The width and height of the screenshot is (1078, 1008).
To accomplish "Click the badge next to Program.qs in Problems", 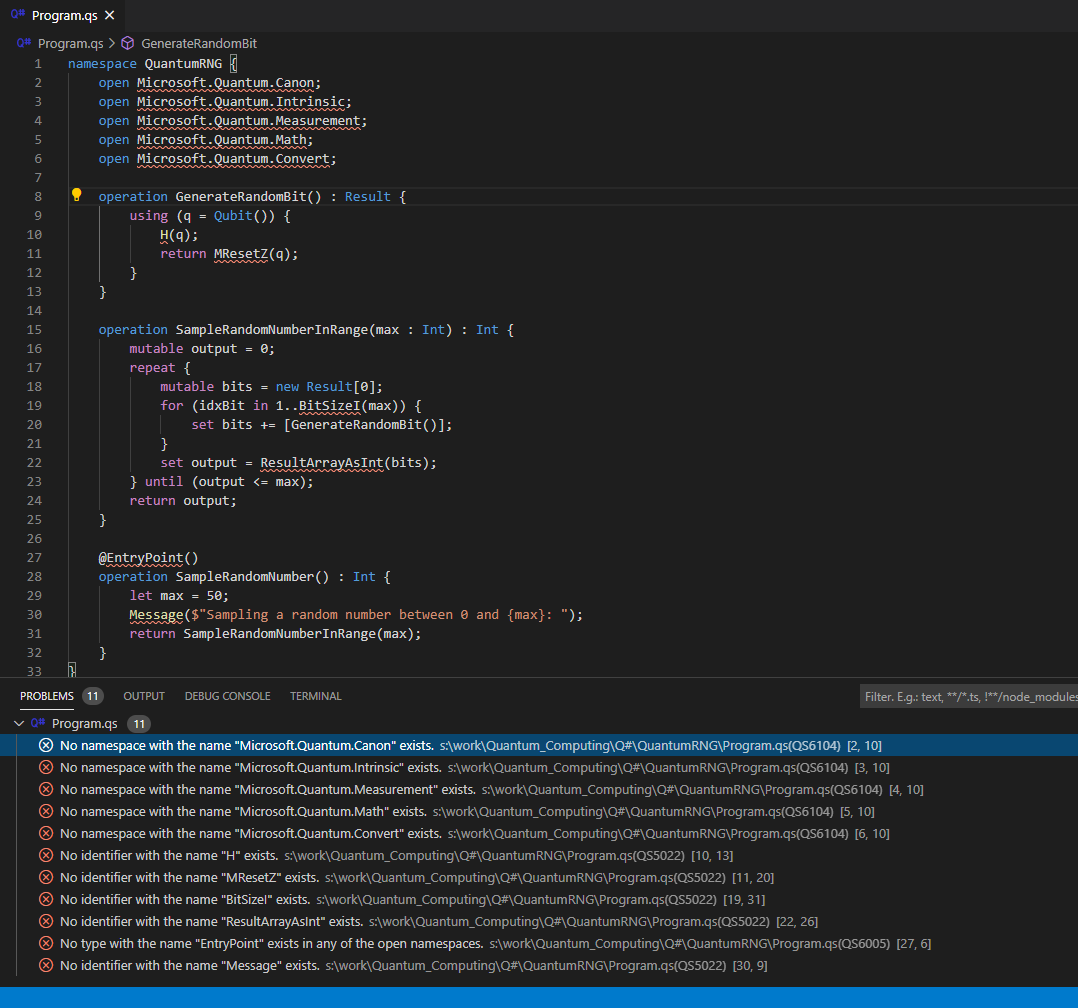I will [x=139, y=723].
